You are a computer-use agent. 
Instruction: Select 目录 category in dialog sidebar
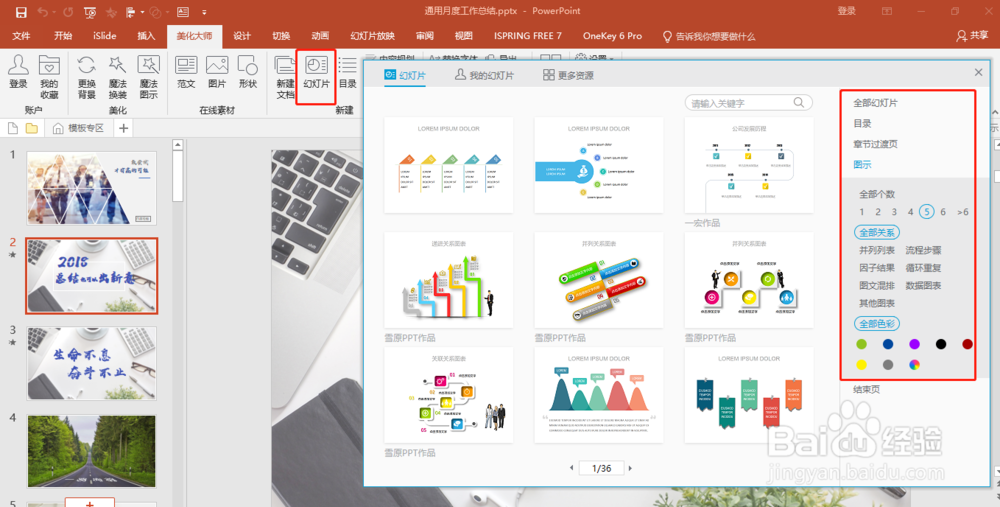(x=862, y=123)
